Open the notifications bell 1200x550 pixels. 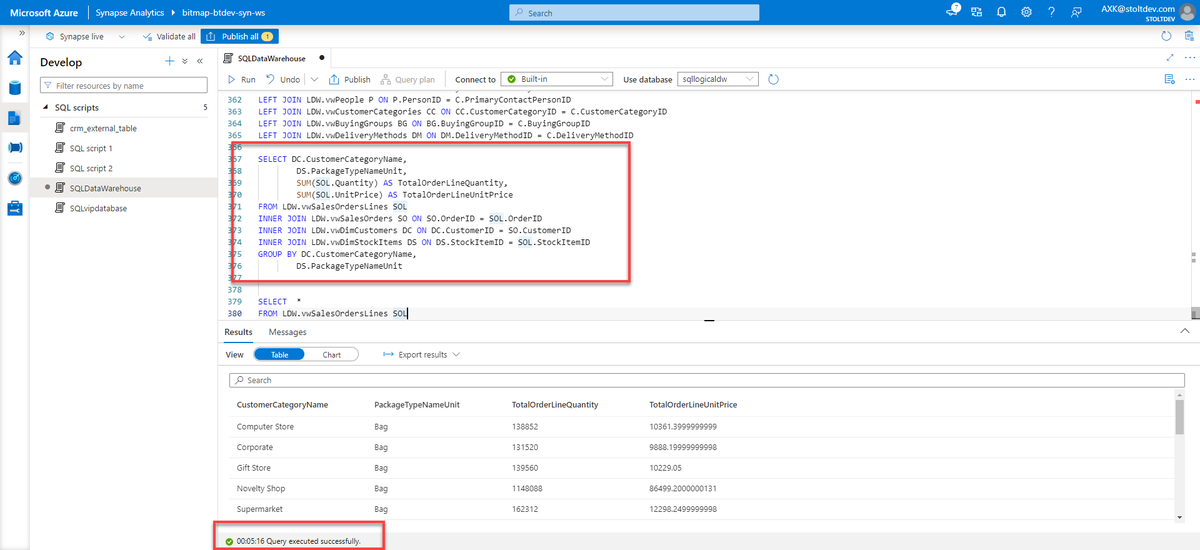coord(1002,12)
